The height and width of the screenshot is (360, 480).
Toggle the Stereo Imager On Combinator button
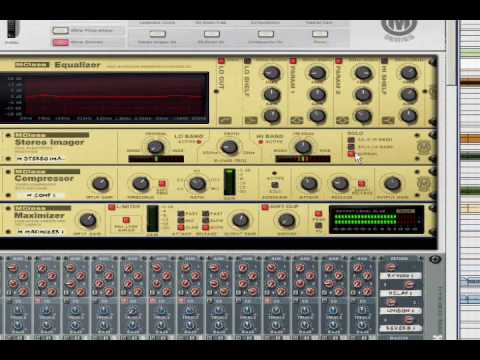point(157,34)
